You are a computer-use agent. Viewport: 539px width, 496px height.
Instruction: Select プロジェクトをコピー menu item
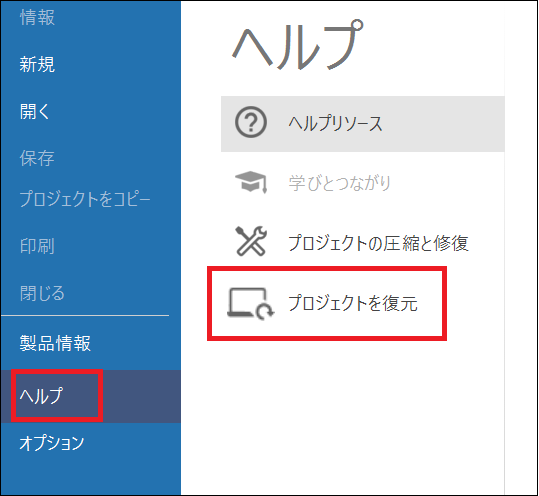pos(85,199)
